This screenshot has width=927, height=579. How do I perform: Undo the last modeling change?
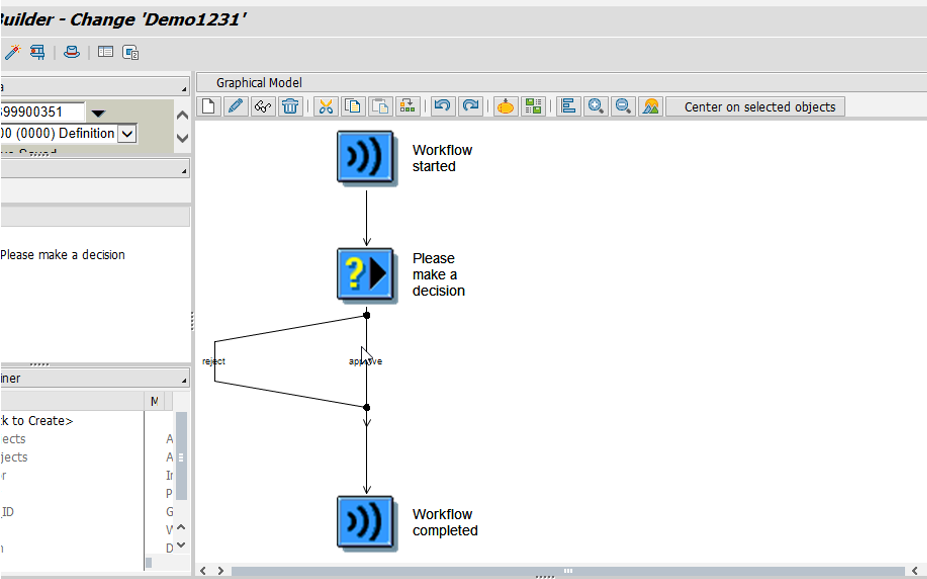441,106
